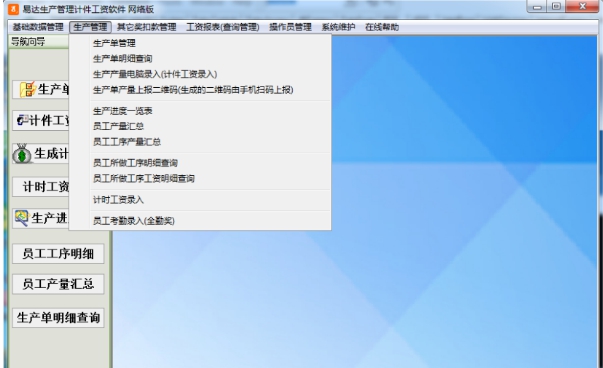
Task: Click the 导航向导 panel header
Action: (38, 42)
